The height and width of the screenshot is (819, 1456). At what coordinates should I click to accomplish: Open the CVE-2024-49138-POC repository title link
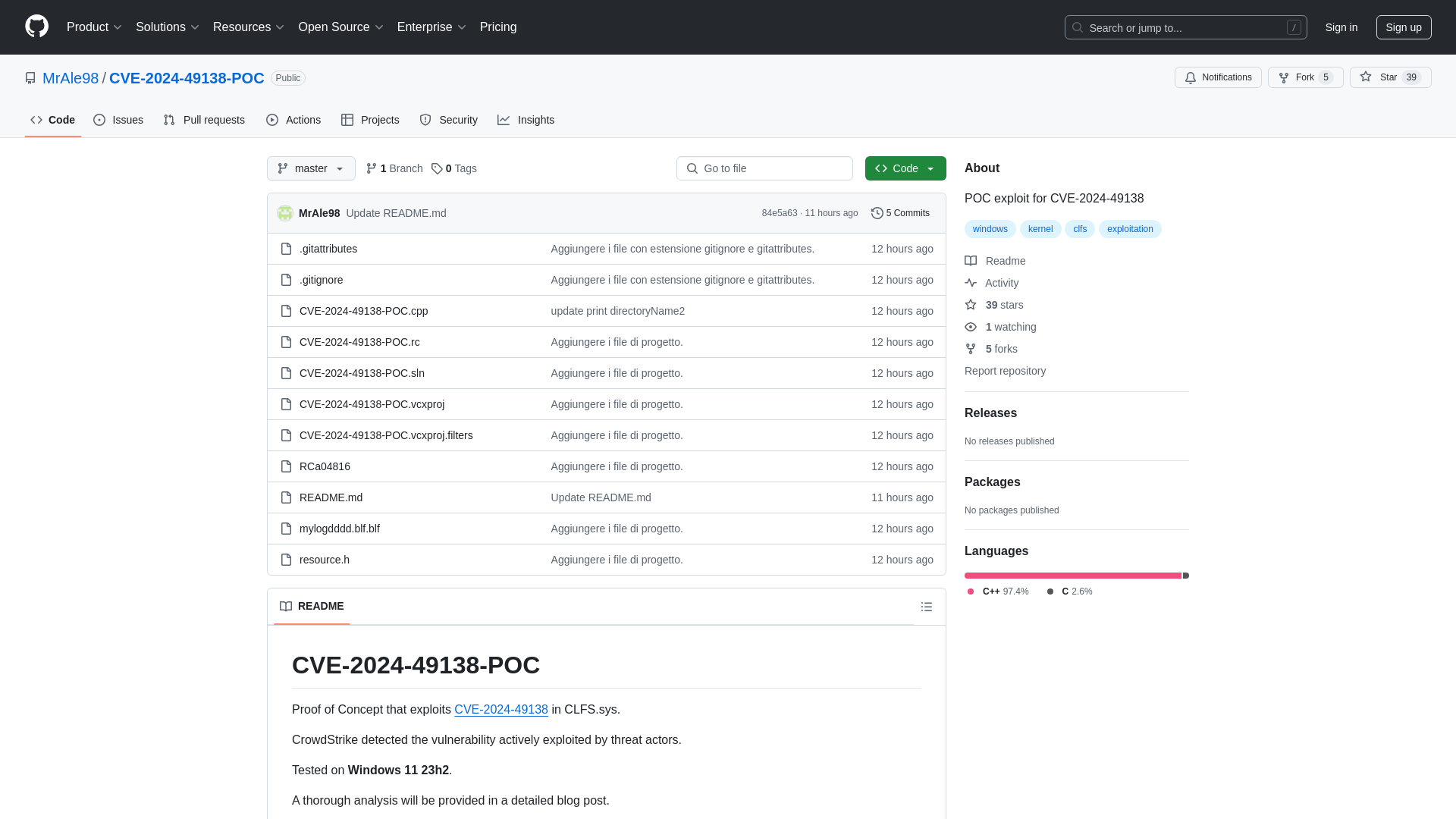pyautogui.click(x=187, y=78)
